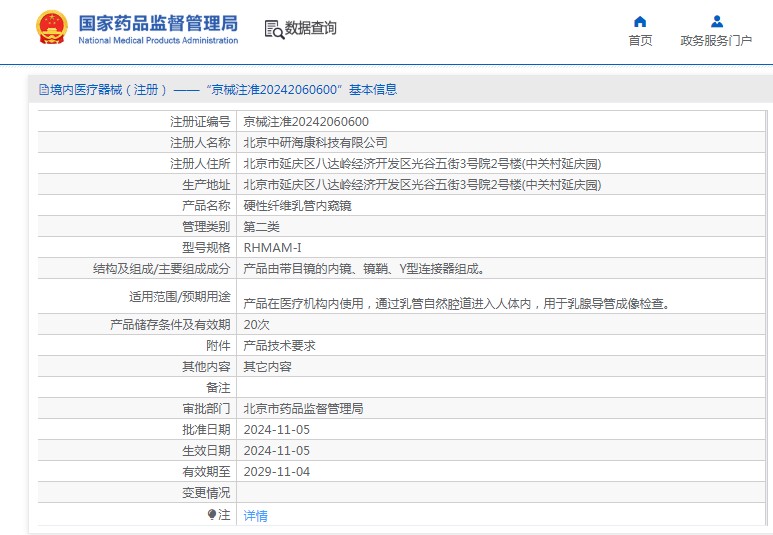Click the 产品名称 field label
This screenshot has width=773, height=535.
pos(206,206)
